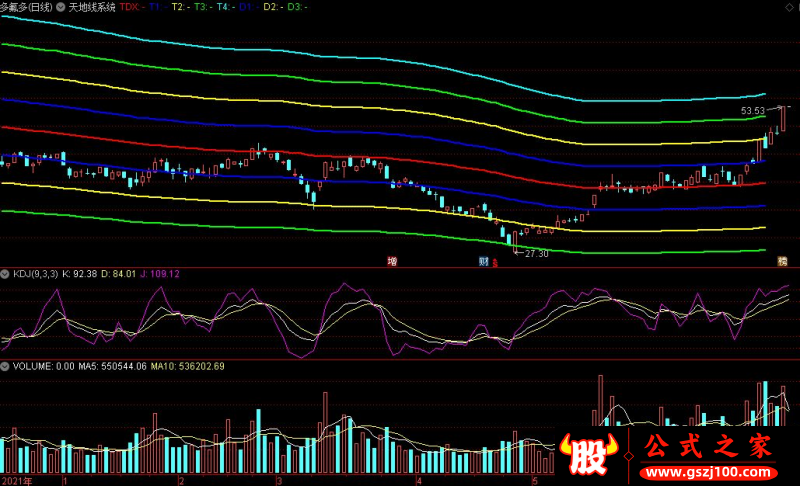Click the 53.53 high price label
The width and height of the screenshot is (800, 486).
click(x=753, y=111)
